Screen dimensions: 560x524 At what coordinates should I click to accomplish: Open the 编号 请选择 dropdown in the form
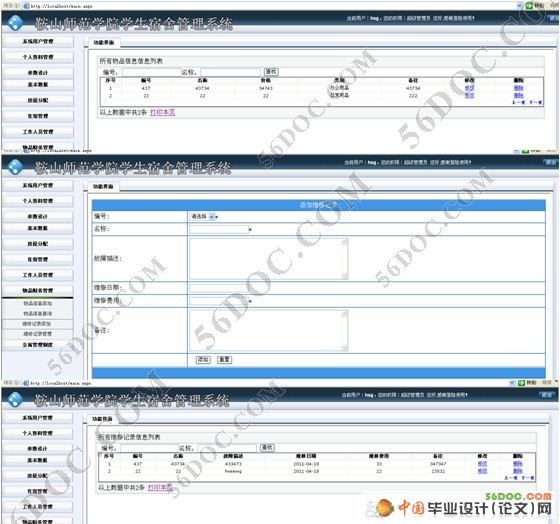click(203, 216)
